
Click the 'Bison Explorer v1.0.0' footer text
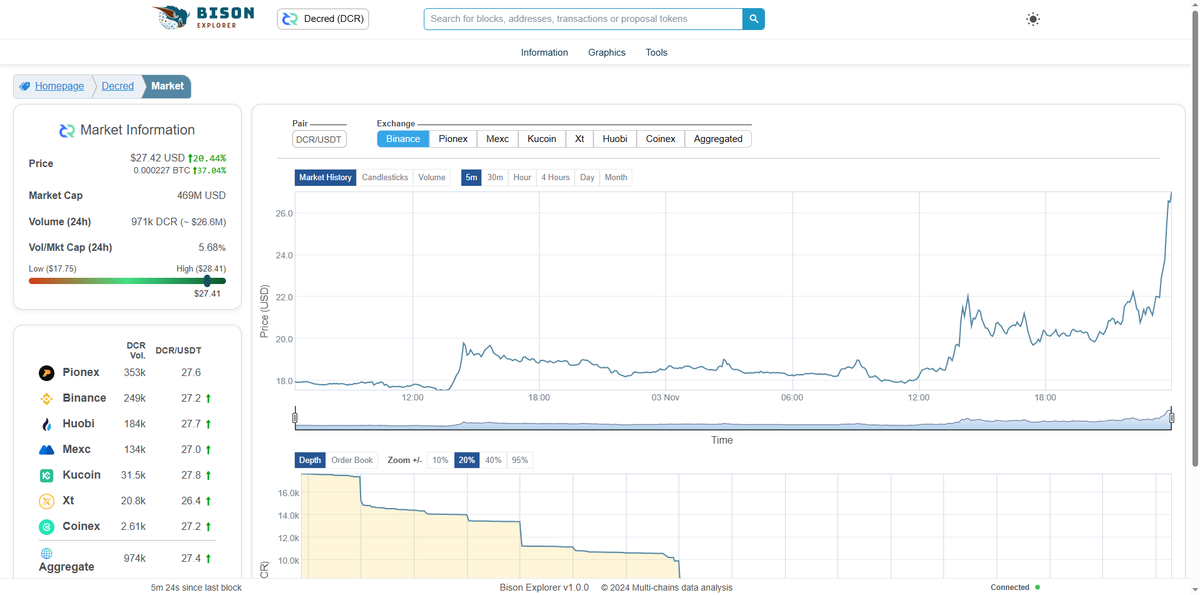coord(544,587)
